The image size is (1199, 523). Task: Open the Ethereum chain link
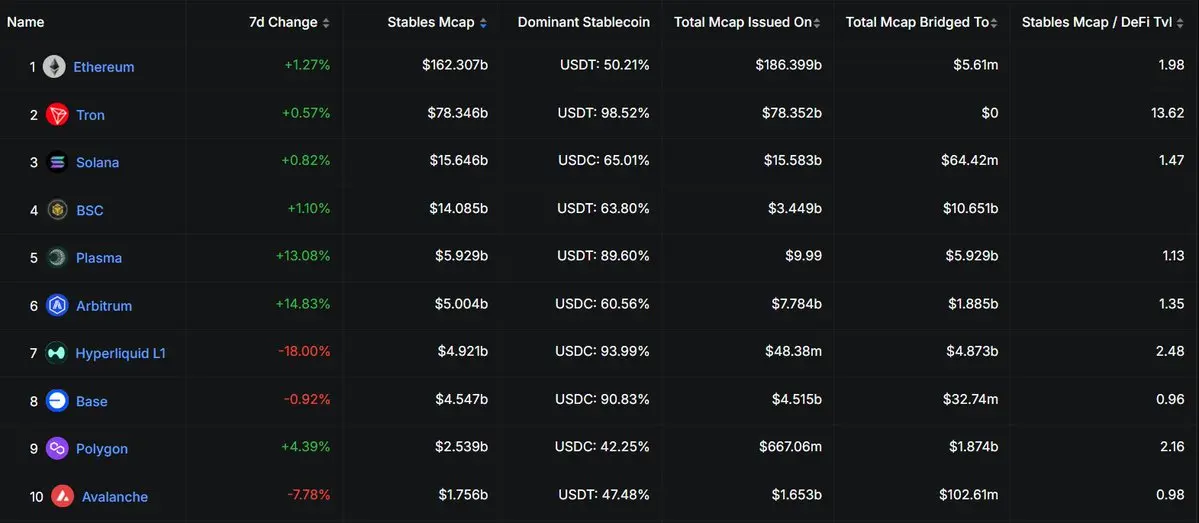[104, 67]
